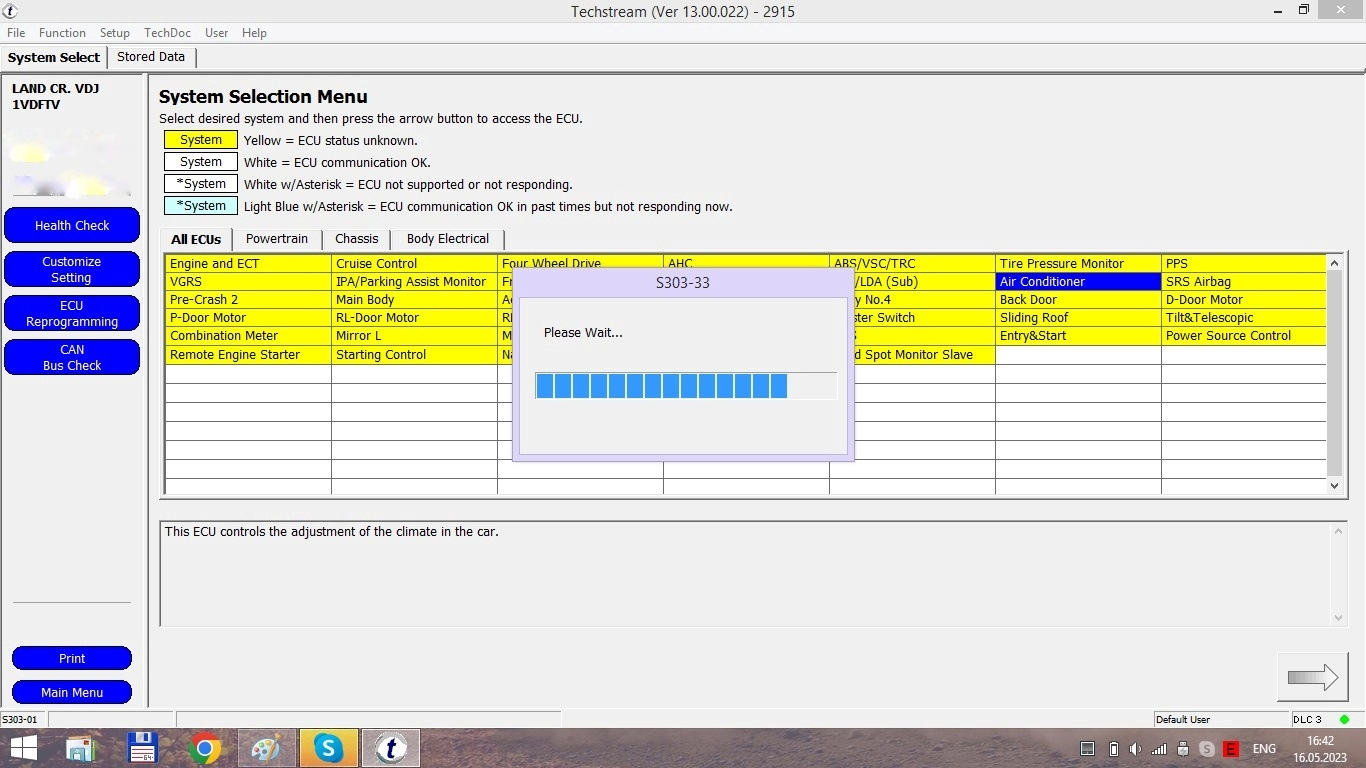Viewport: 1366px width, 768px height.
Task: Click the Print button
Action: point(72,658)
